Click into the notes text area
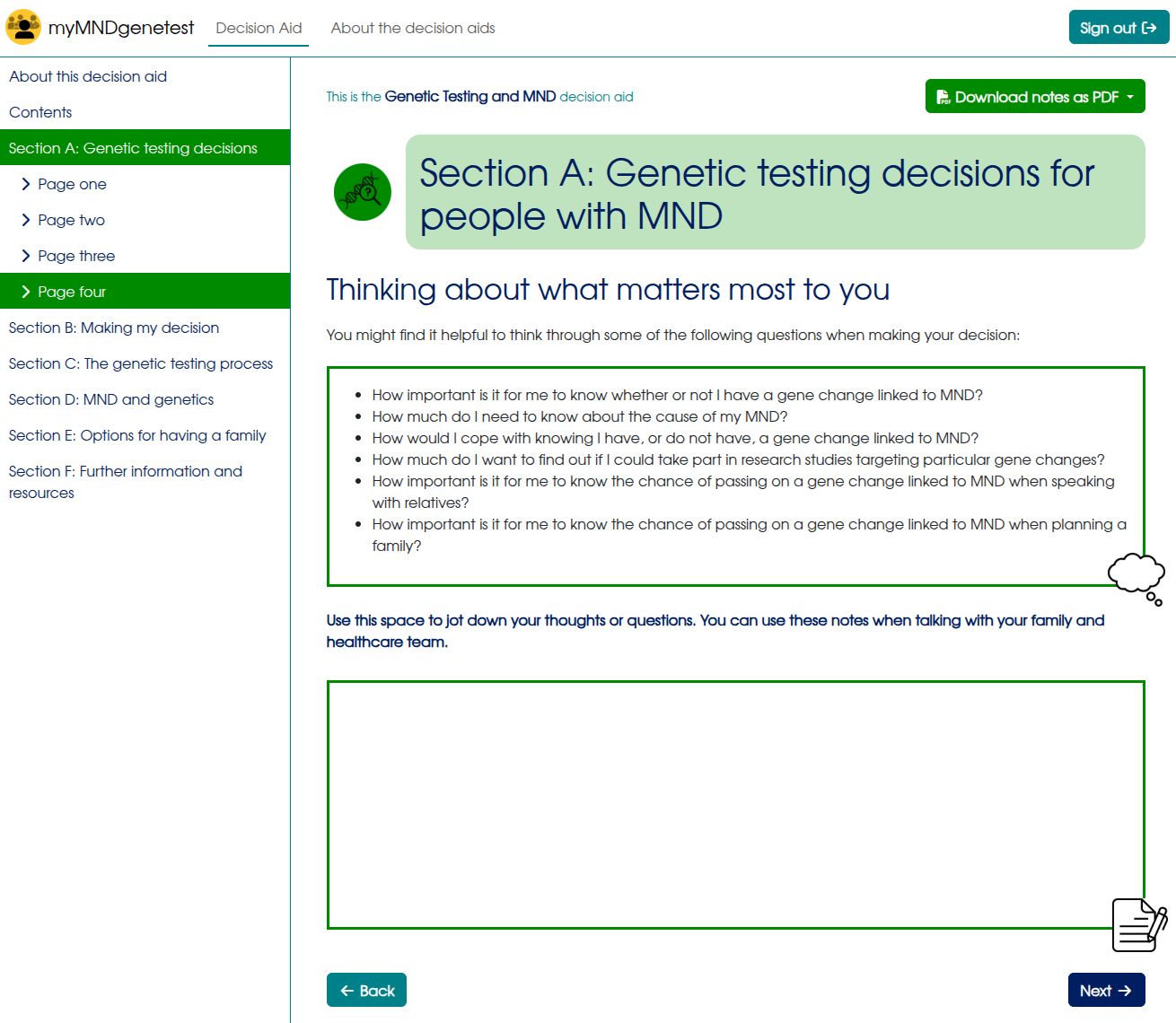Viewport: 1176px width, 1023px height. (734, 804)
